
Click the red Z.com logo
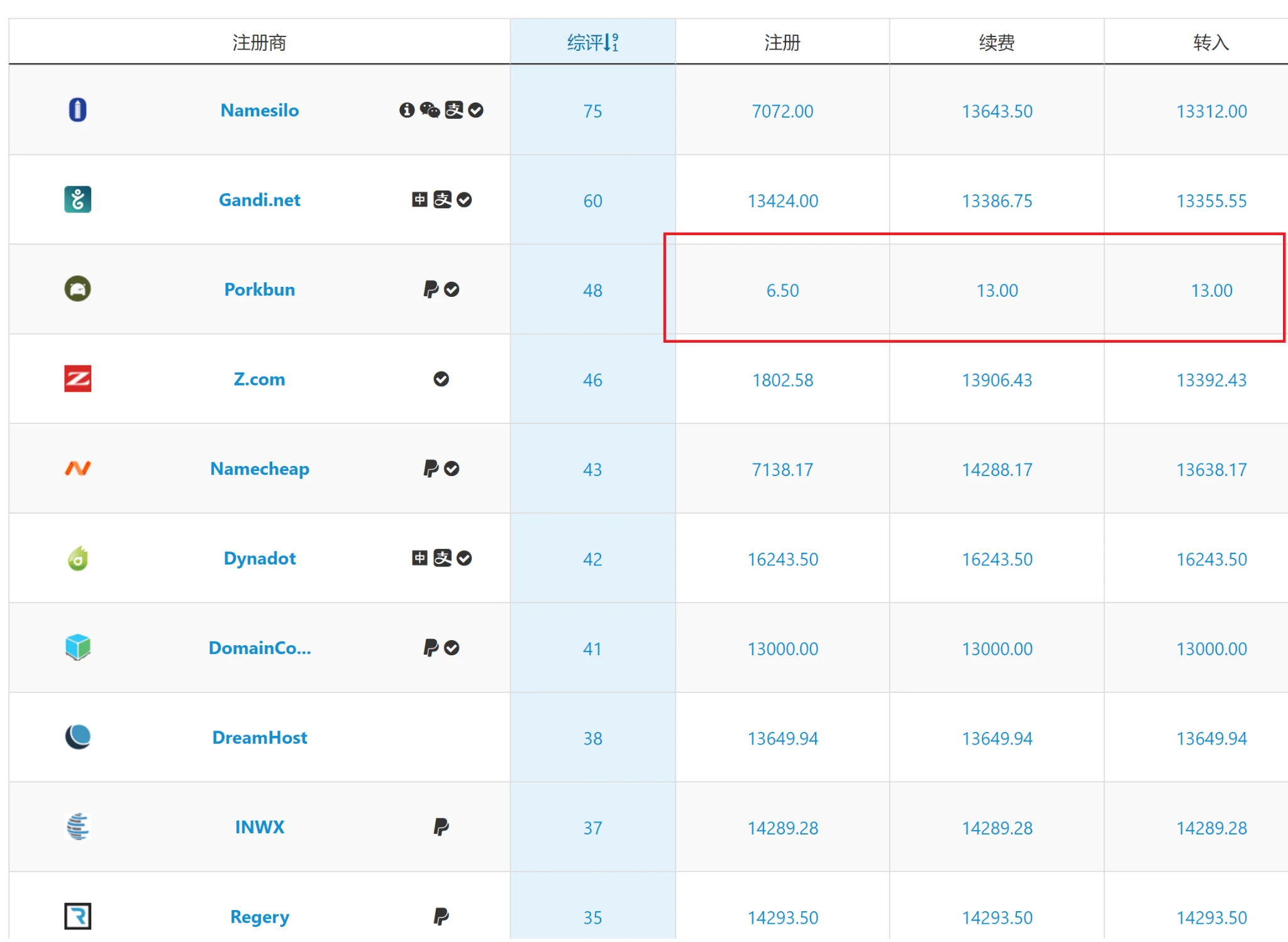77,379
